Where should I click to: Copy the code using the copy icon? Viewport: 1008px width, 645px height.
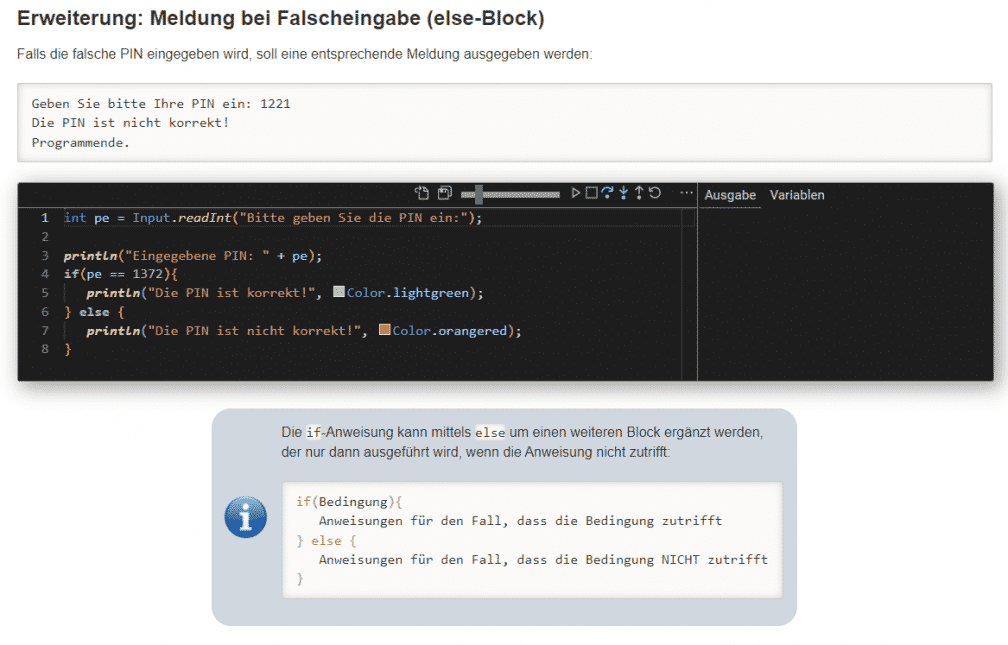[x=444, y=192]
